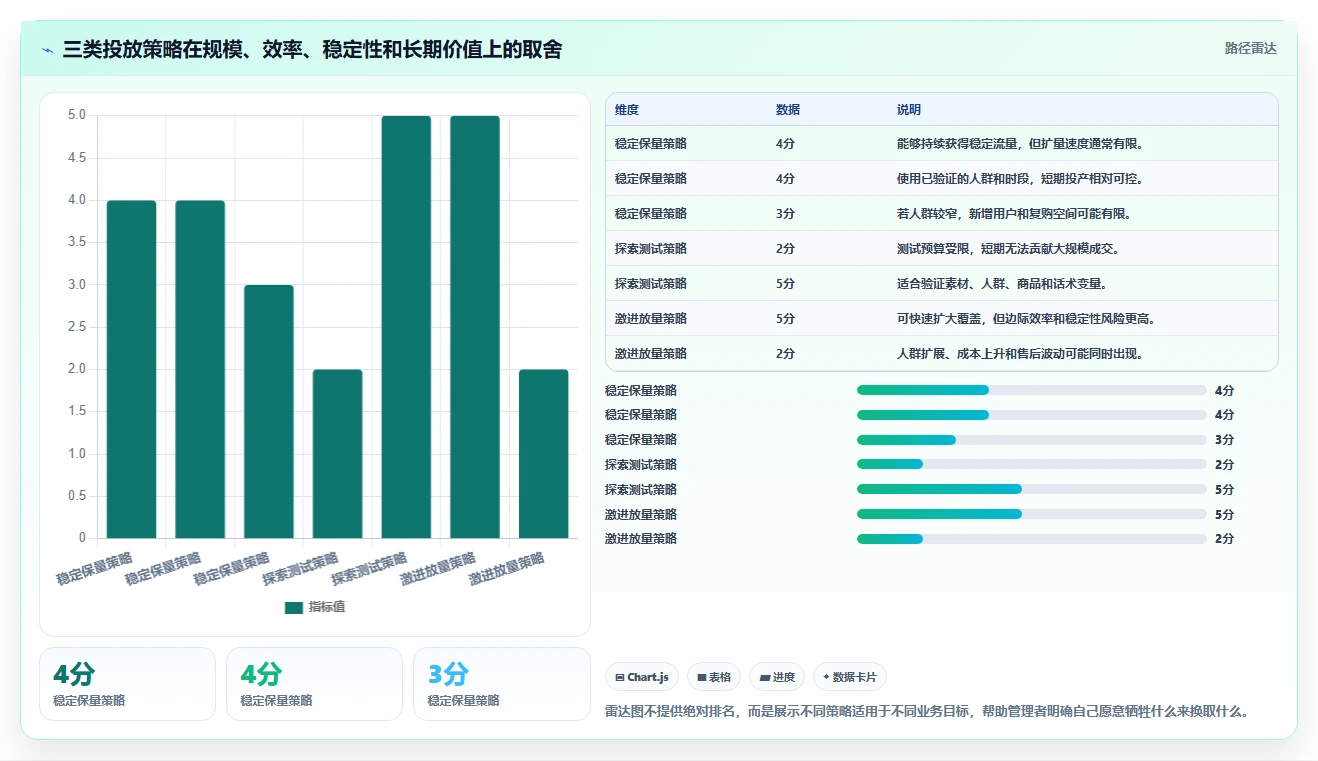
Task: Click the 说明 column header
Action: tap(909, 110)
